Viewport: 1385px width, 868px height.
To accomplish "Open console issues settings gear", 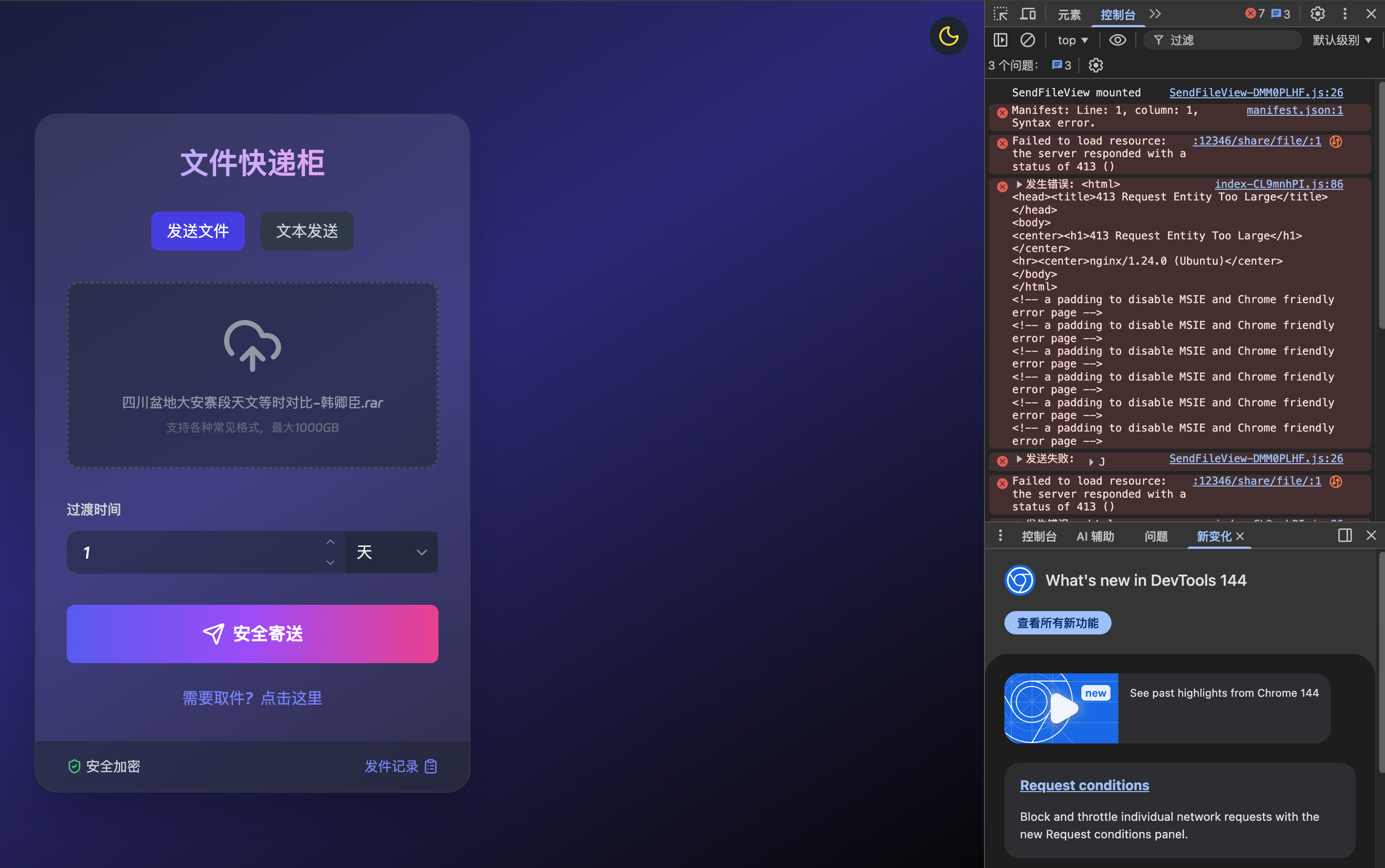I will click(x=1095, y=66).
